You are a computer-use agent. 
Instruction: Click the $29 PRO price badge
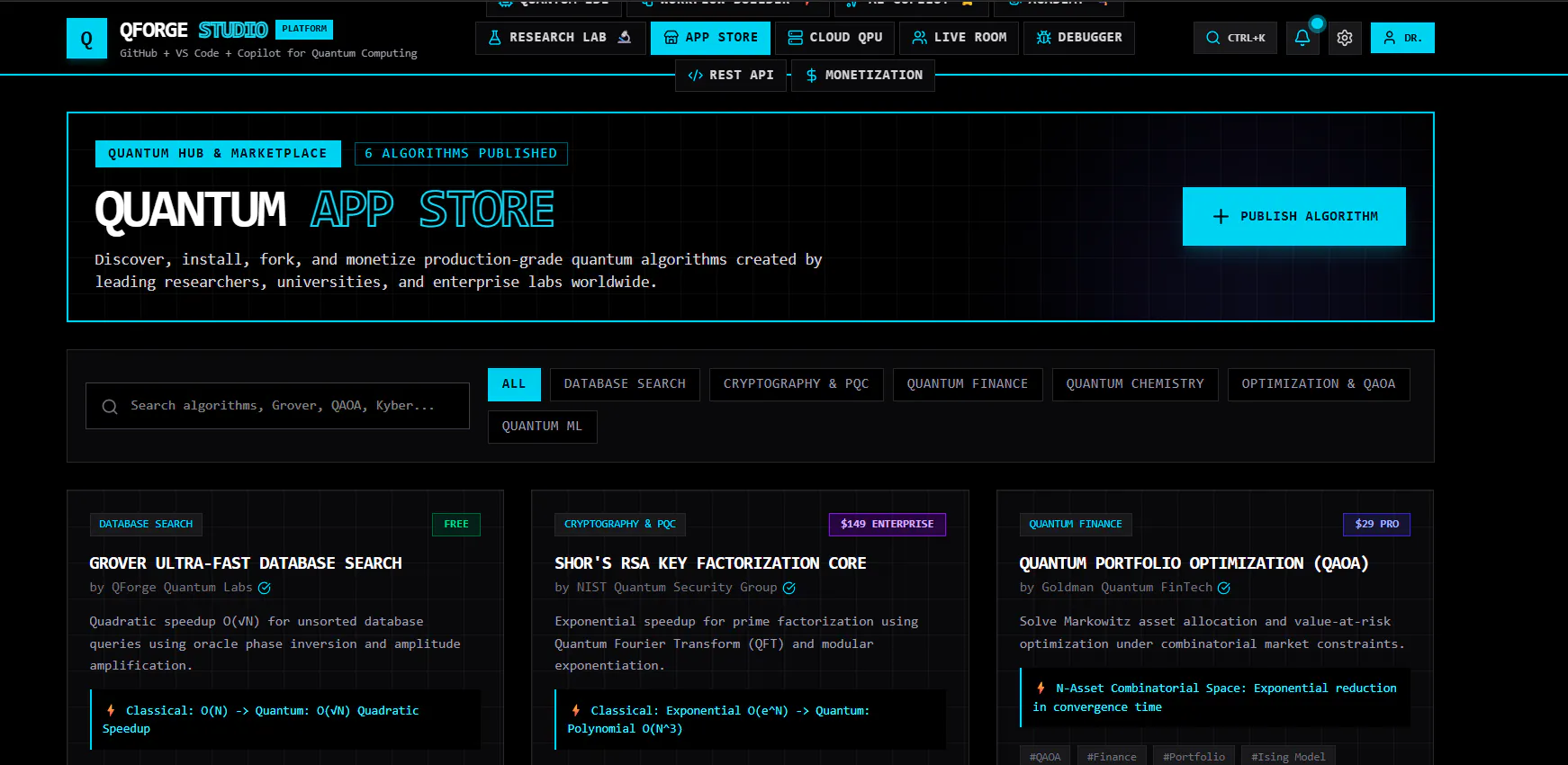(1376, 525)
